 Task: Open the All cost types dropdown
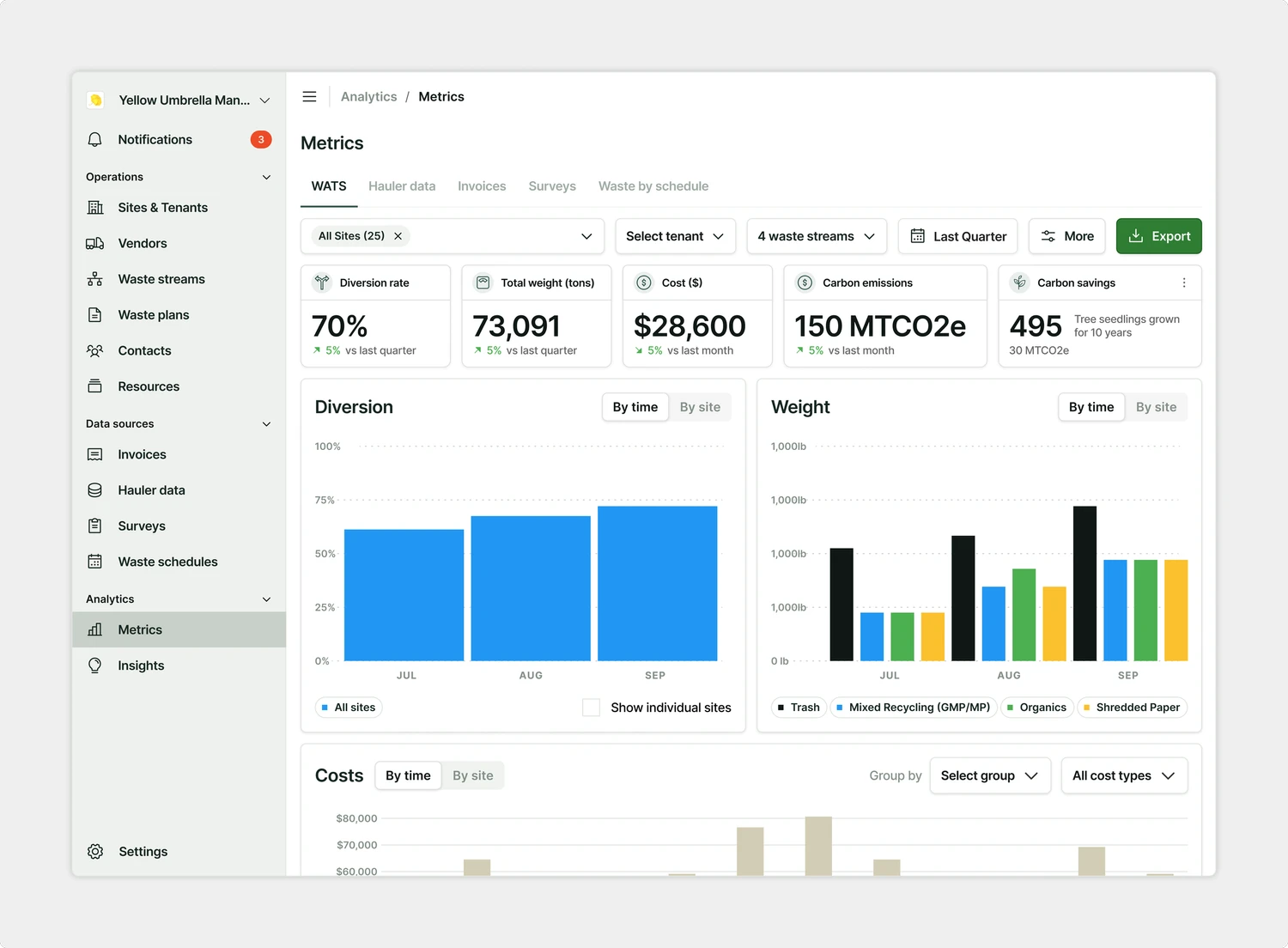[x=1124, y=775]
